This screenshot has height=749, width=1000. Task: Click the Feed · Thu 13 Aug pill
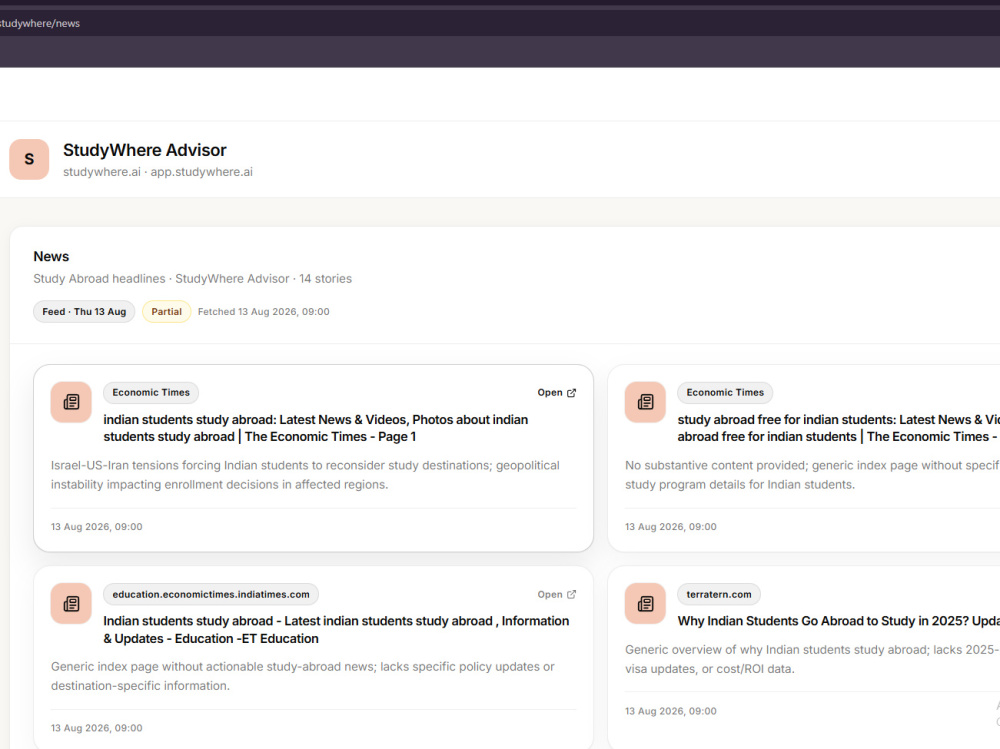[x=84, y=311]
